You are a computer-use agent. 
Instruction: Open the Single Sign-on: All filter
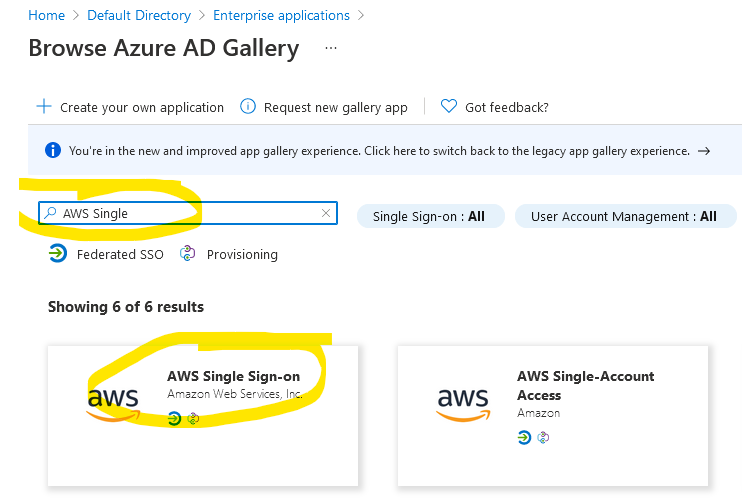pyautogui.click(x=431, y=216)
